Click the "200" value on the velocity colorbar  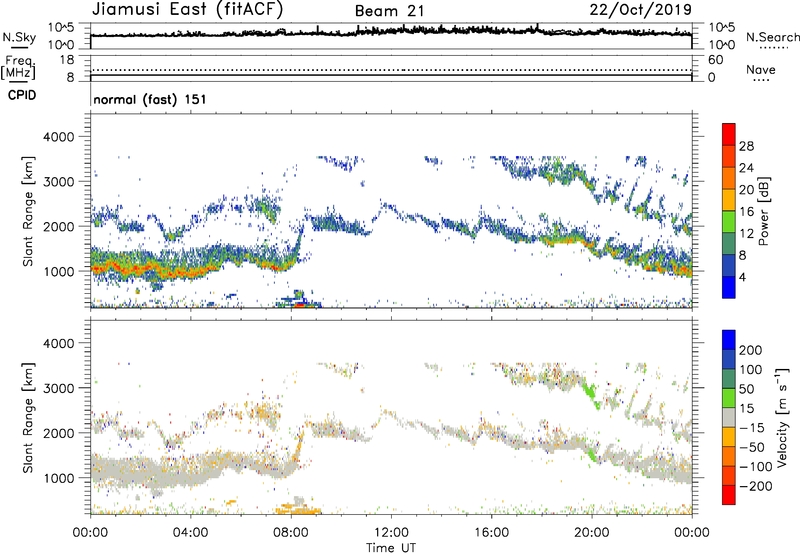coord(751,350)
